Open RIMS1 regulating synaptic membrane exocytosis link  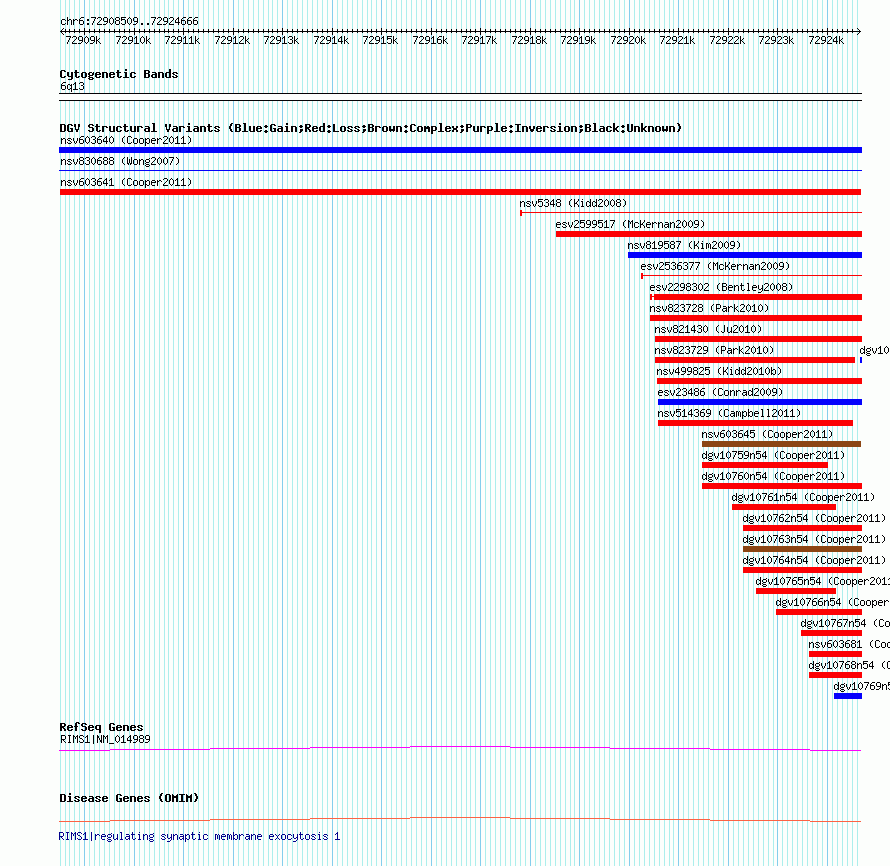point(199,836)
